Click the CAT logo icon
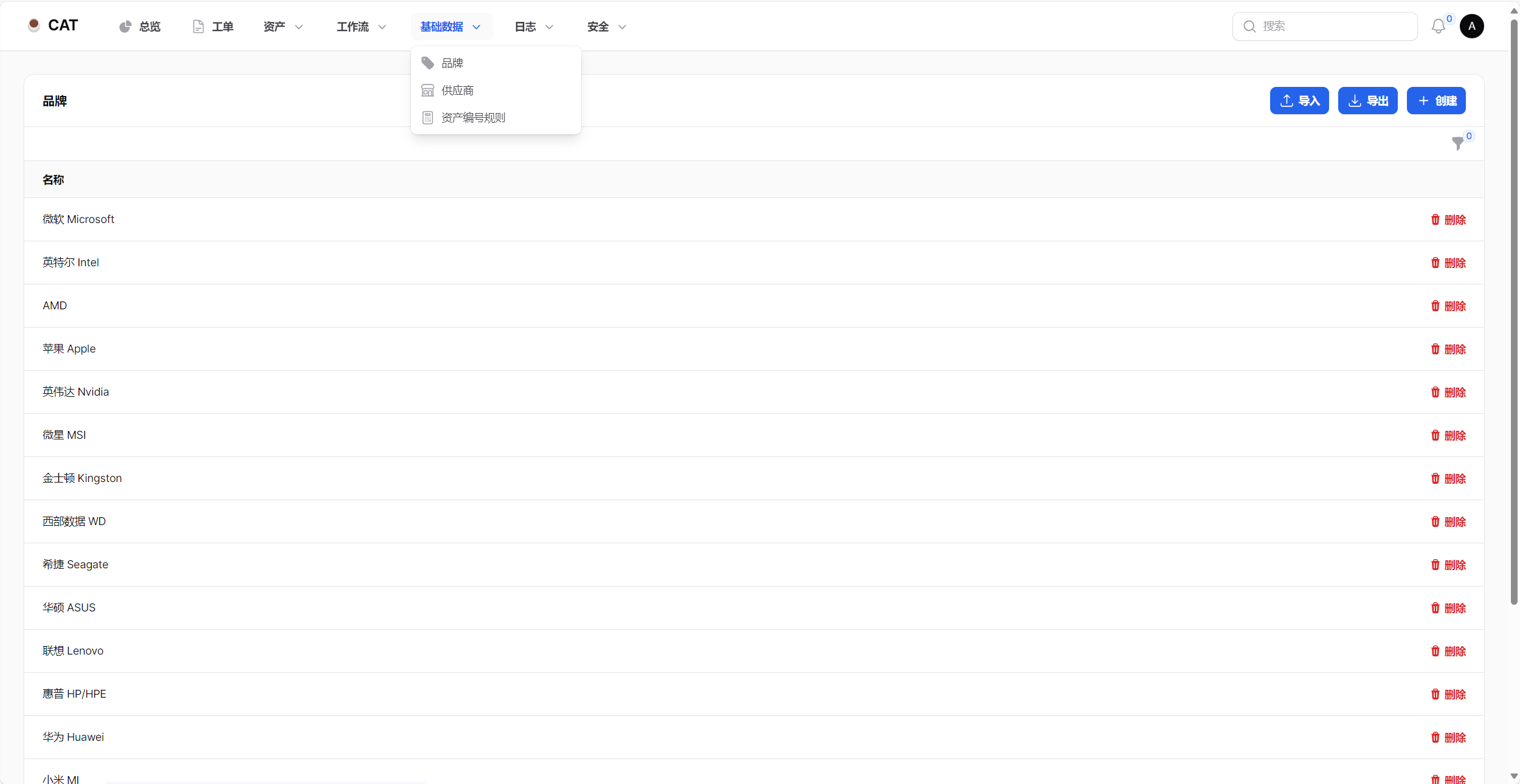1520x784 pixels. tap(34, 26)
